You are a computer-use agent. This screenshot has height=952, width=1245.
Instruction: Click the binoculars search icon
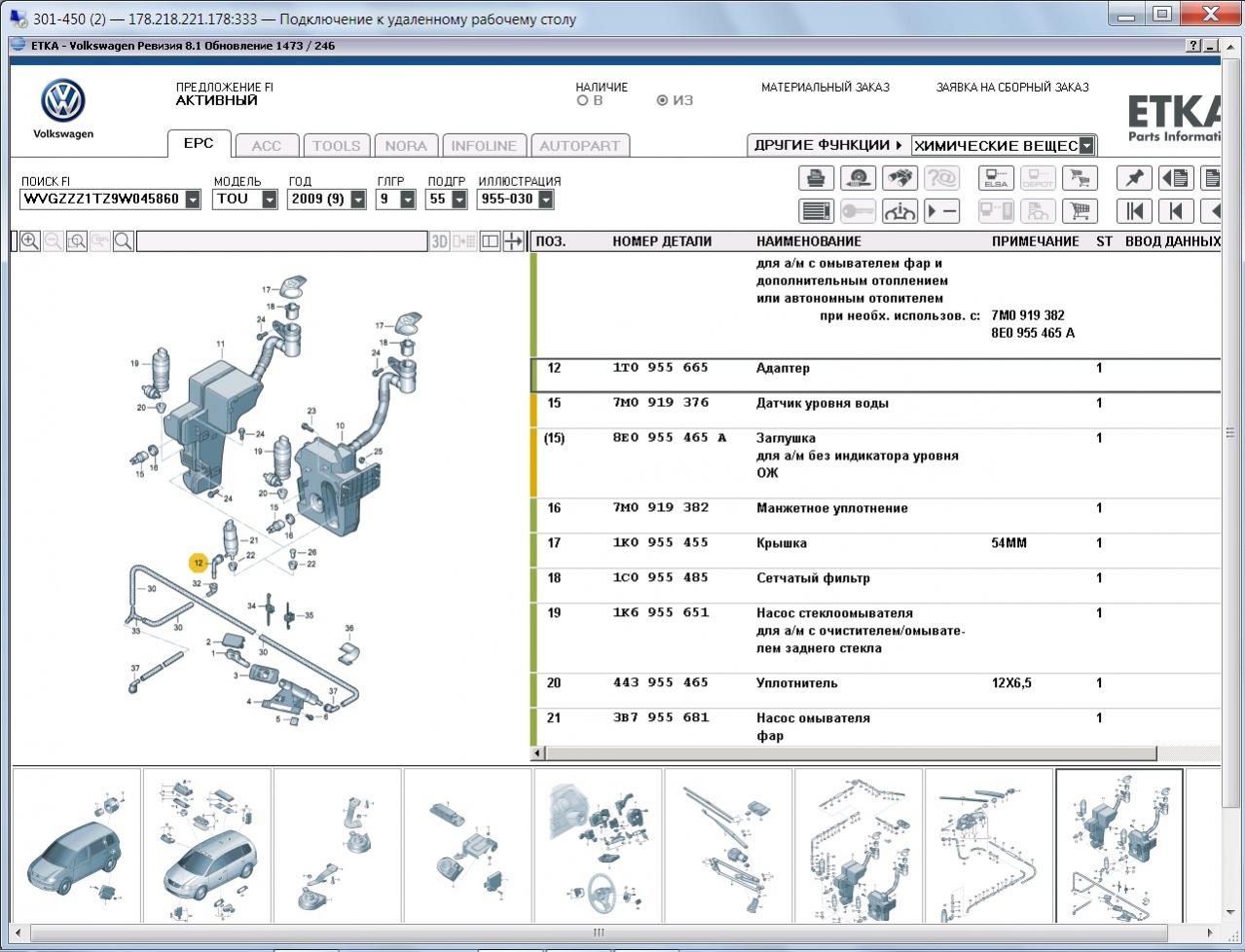tap(899, 178)
